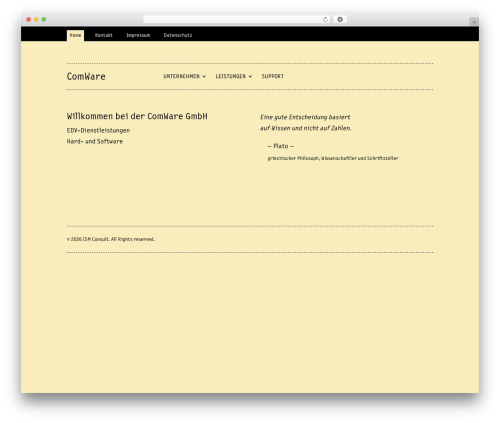
Task: Click the quote line Eine gute Entscheidung basiert
Action: tap(305, 117)
